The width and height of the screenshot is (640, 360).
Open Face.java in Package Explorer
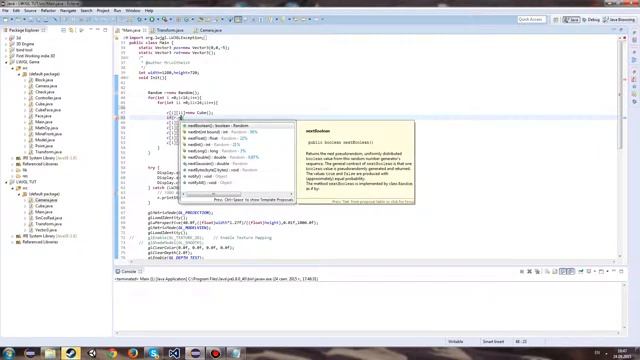point(43,116)
